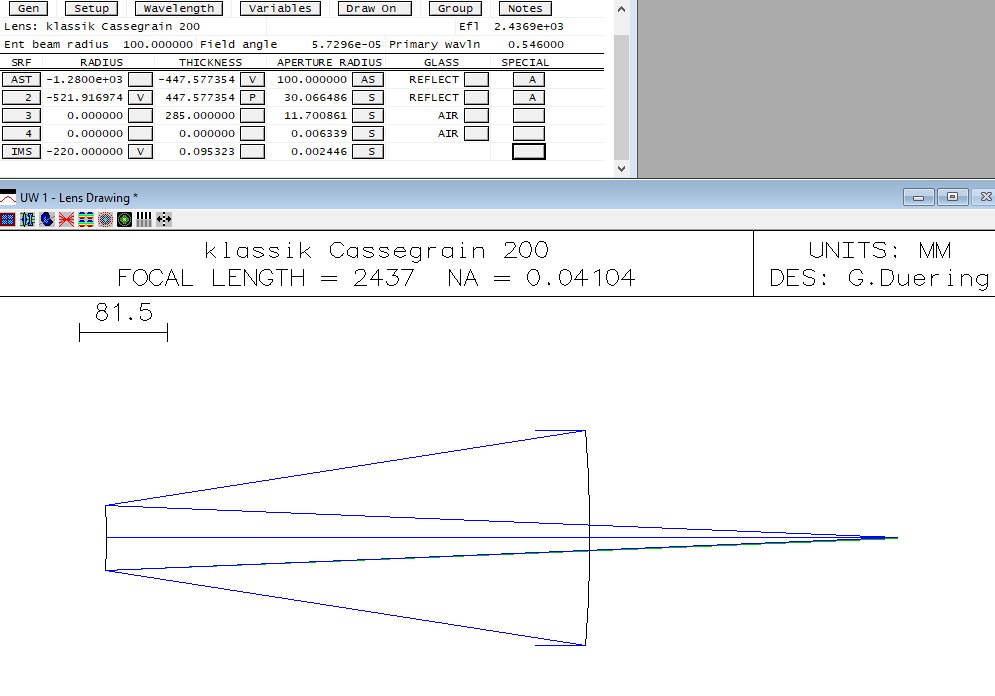Edit the Primary wavln 0.546000 value
995x696 pixels.
click(x=536, y=44)
